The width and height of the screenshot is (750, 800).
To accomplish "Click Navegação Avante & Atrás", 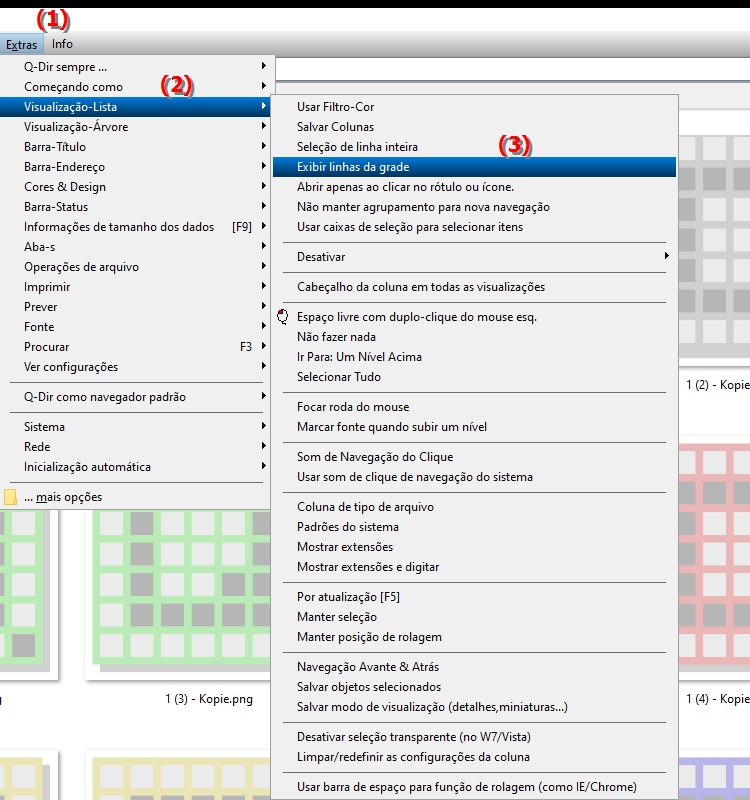I will (474, 667).
